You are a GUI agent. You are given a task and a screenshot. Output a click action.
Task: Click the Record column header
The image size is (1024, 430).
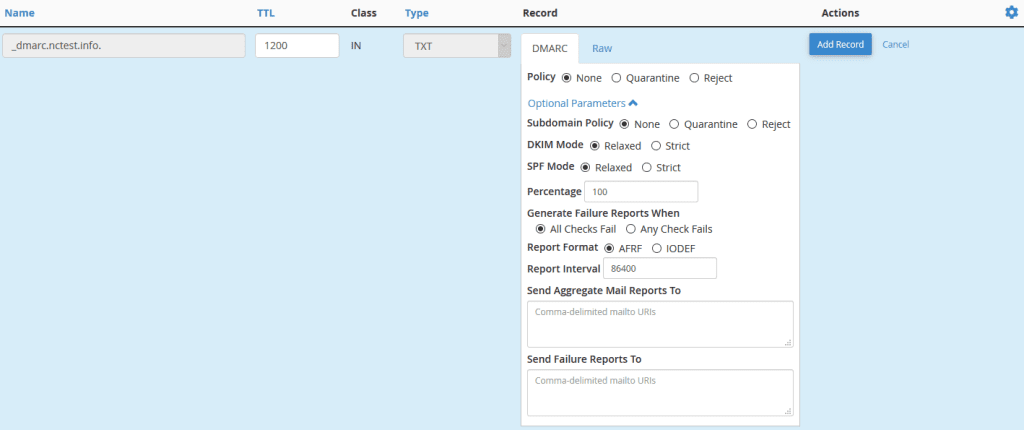point(540,13)
